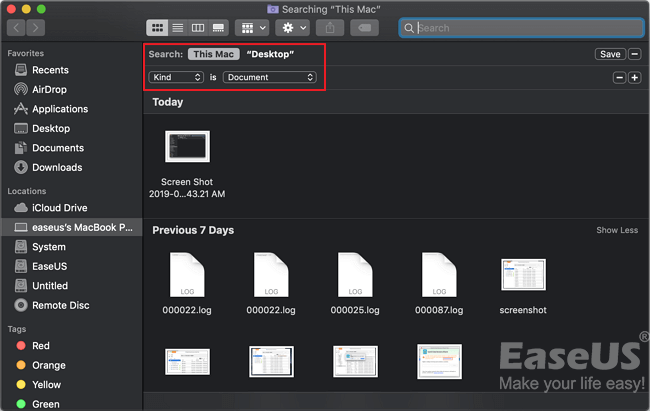
Task: Switch to list view in toolbar
Action: pos(177,28)
